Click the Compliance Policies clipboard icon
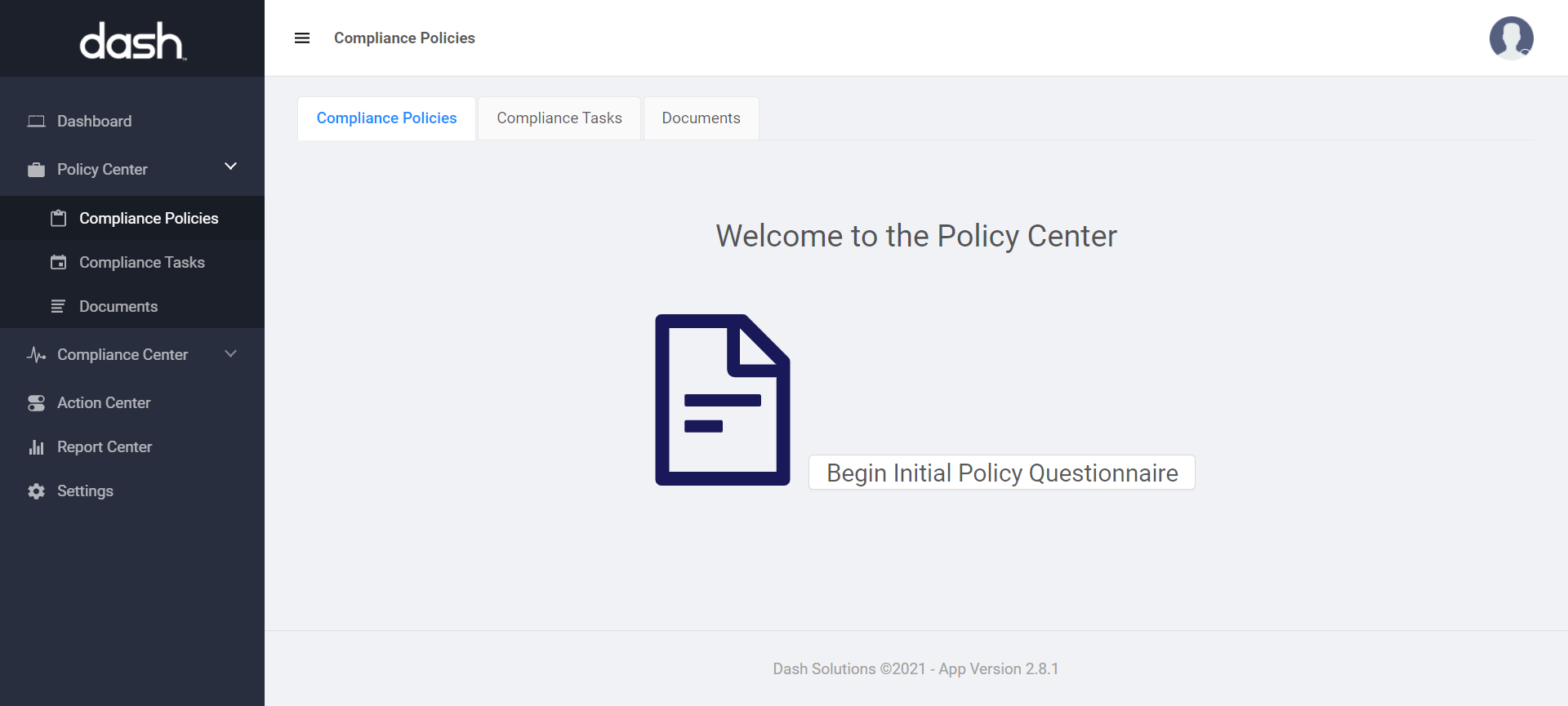The height and width of the screenshot is (706, 1568). (58, 219)
